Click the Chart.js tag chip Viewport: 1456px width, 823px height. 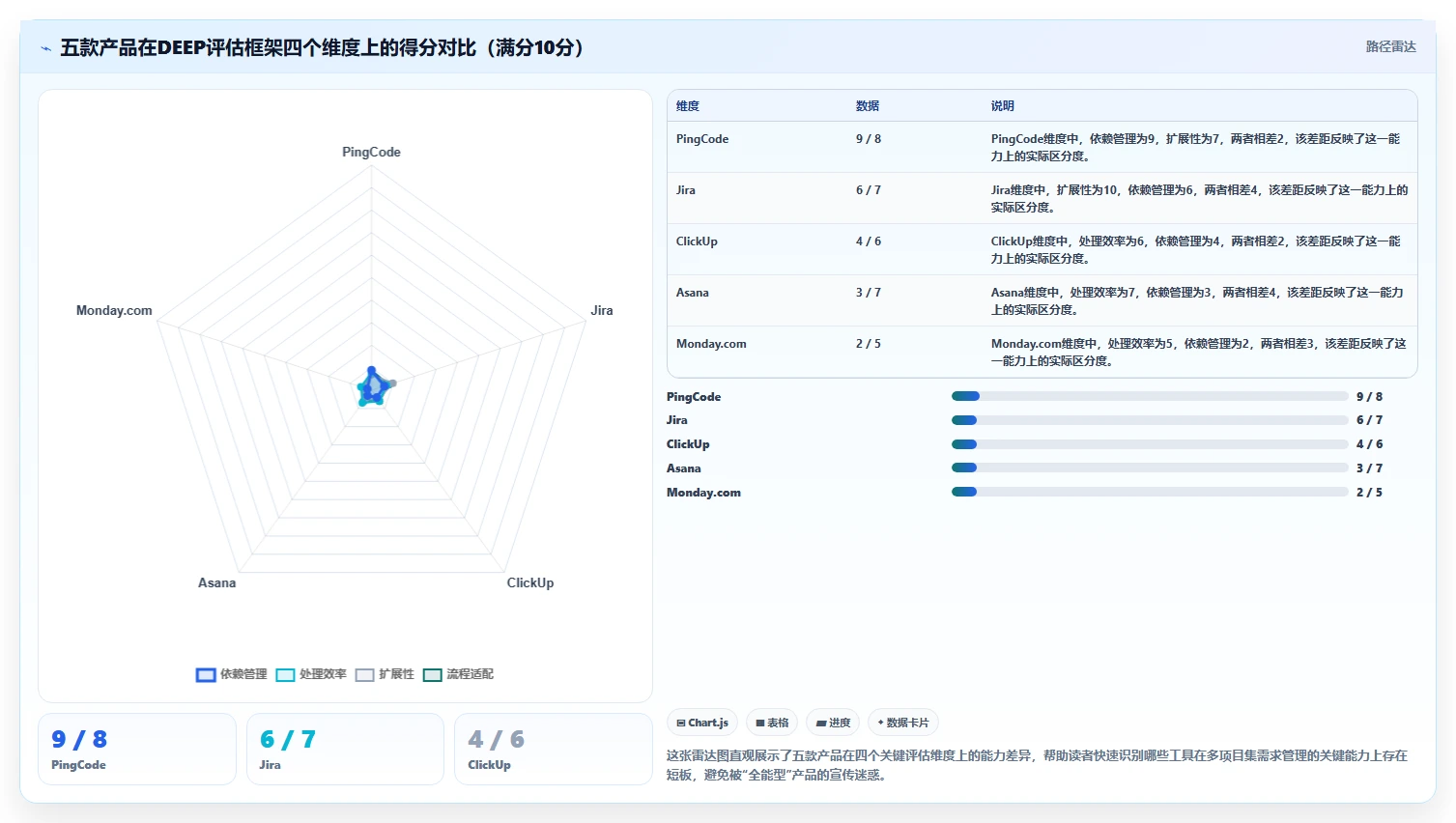pyautogui.click(x=702, y=723)
